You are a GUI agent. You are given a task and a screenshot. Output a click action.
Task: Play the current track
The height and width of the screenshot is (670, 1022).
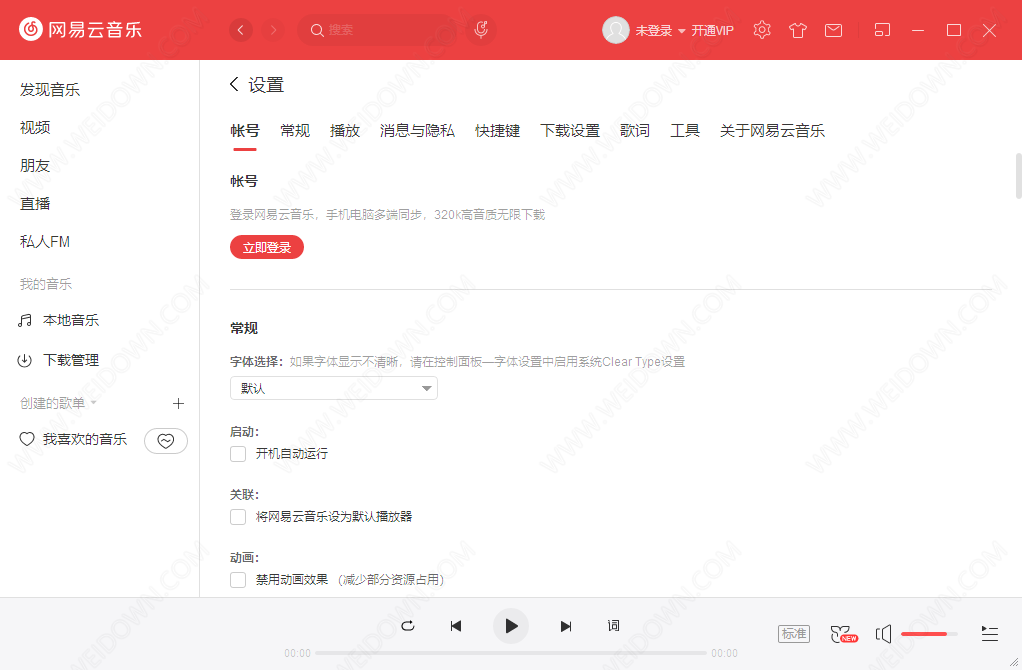pyautogui.click(x=511, y=626)
